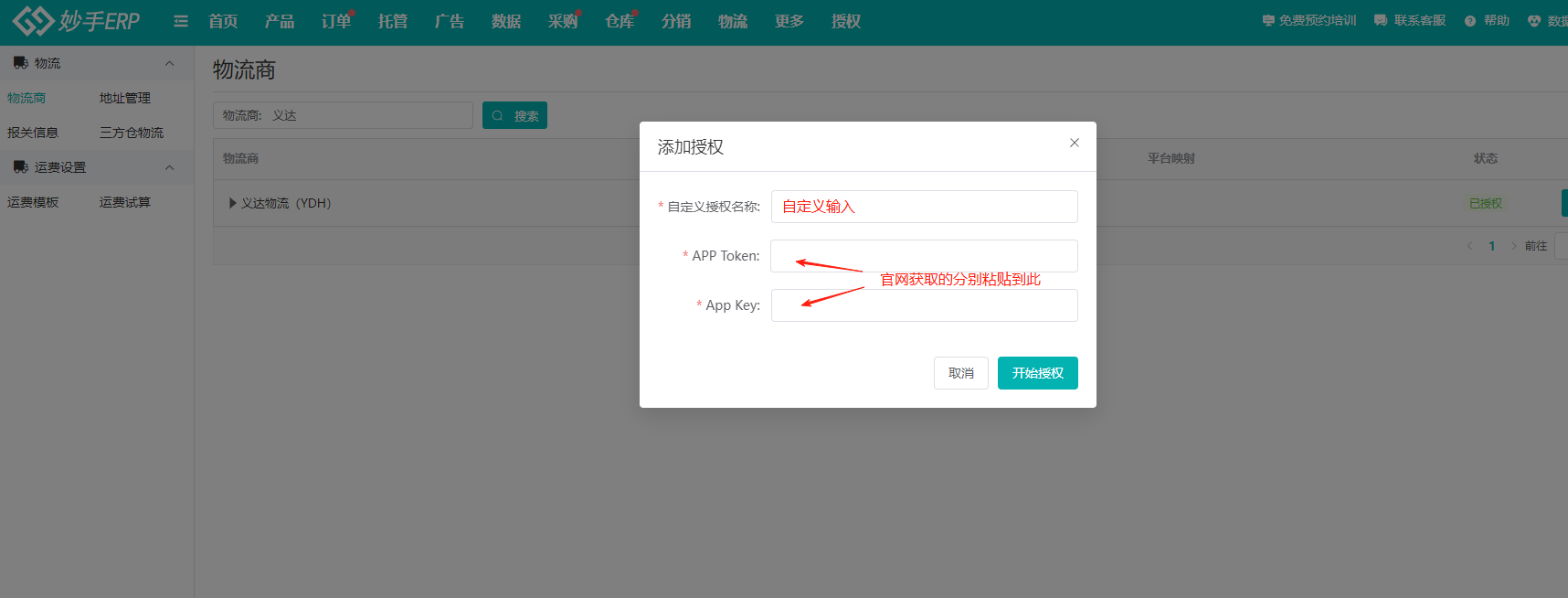The image size is (1568, 598).
Task: Open the 仓库 top menu
Action: pos(619,21)
